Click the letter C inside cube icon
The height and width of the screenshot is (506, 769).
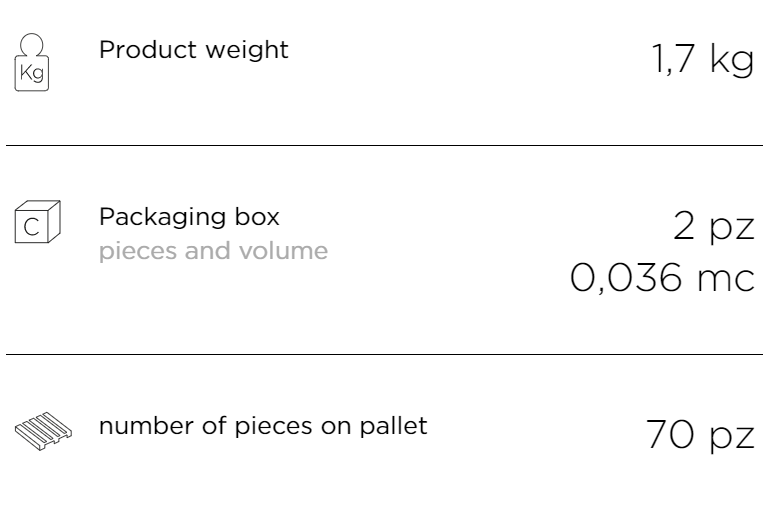[32, 227]
